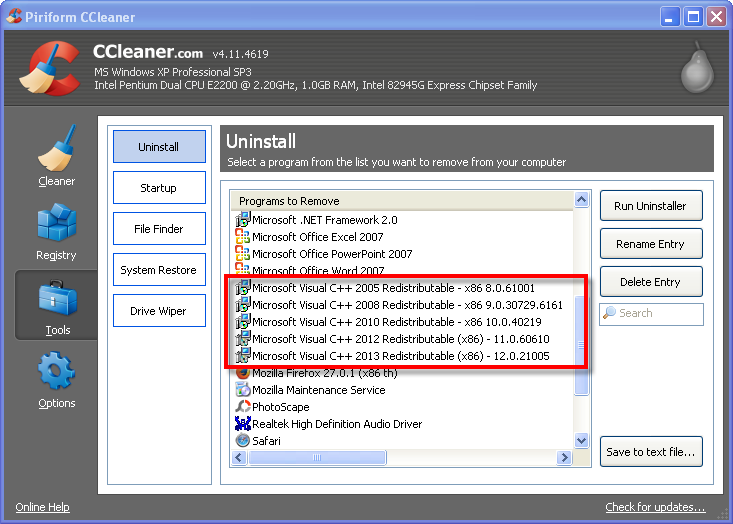Click the Microsoft Office PowerPoint 2007 icon

(x=242, y=253)
